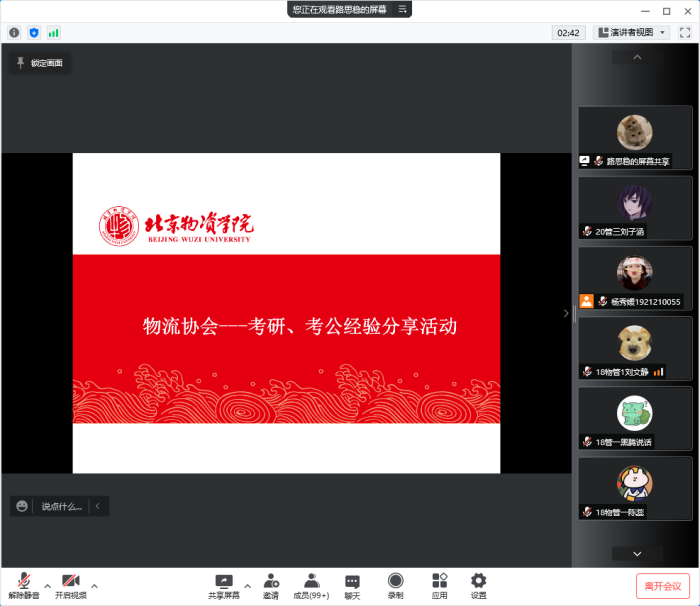Click the green network signal status icon
Viewport: 700px width, 606px height.
click(54, 33)
